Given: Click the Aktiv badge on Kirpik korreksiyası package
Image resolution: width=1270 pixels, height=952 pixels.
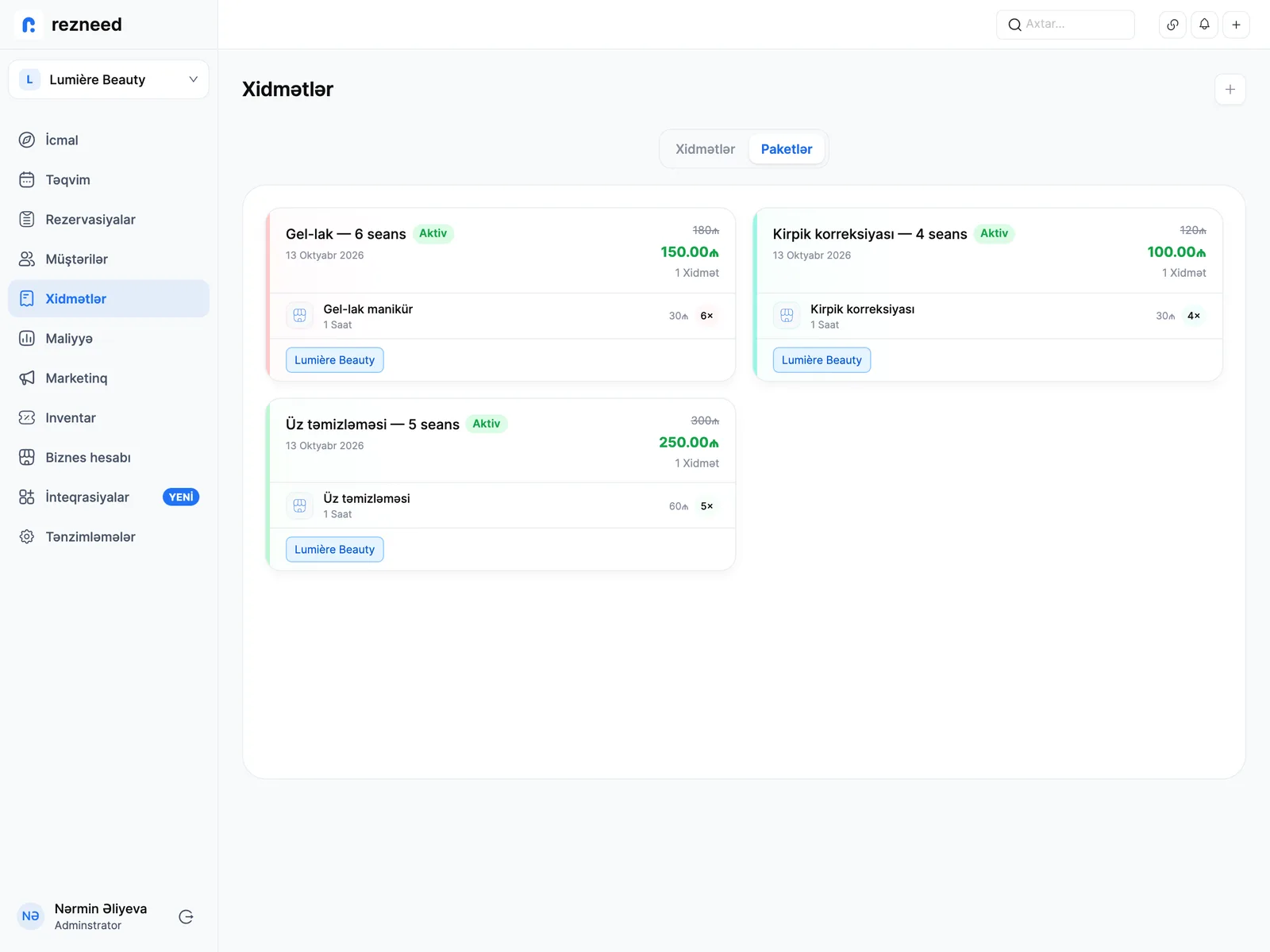Looking at the screenshot, I should point(994,233).
